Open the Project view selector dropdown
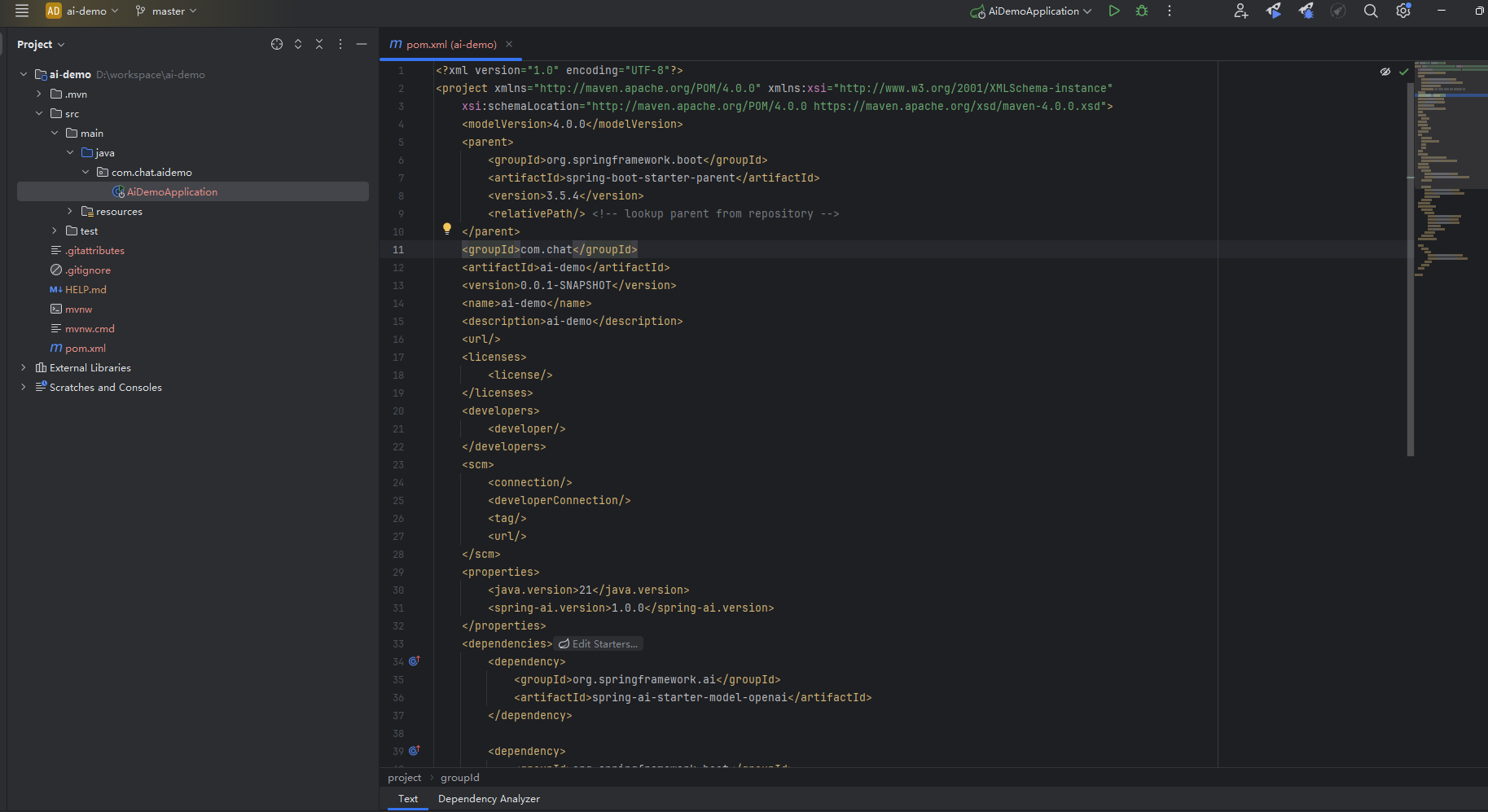Image resolution: width=1488 pixels, height=812 pixels. pos(41,44)
